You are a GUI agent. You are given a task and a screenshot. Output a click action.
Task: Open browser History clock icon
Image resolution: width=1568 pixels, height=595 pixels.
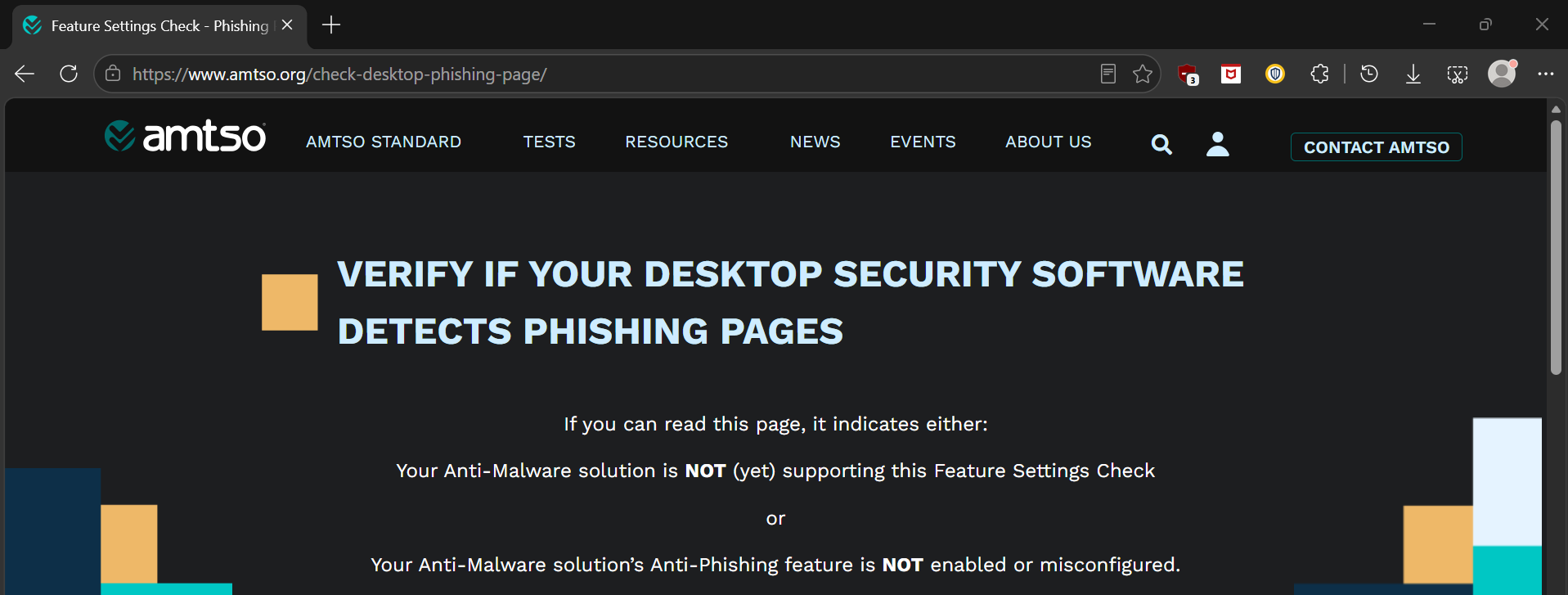1369,74
